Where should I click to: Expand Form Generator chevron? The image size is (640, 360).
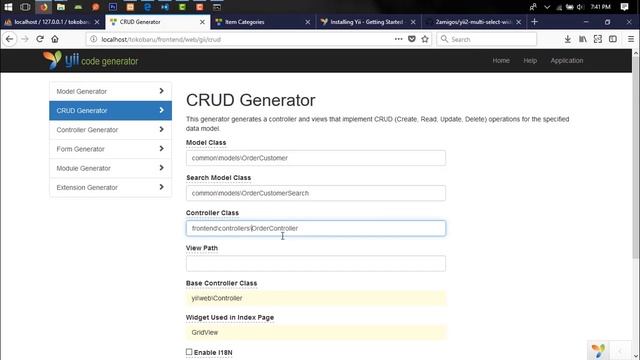coord(162,149)
